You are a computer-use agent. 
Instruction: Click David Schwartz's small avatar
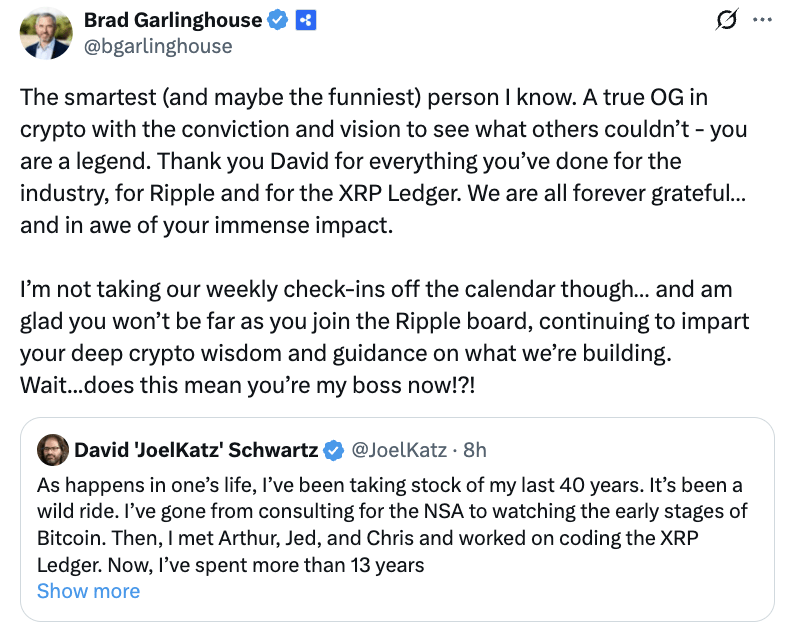52,450
